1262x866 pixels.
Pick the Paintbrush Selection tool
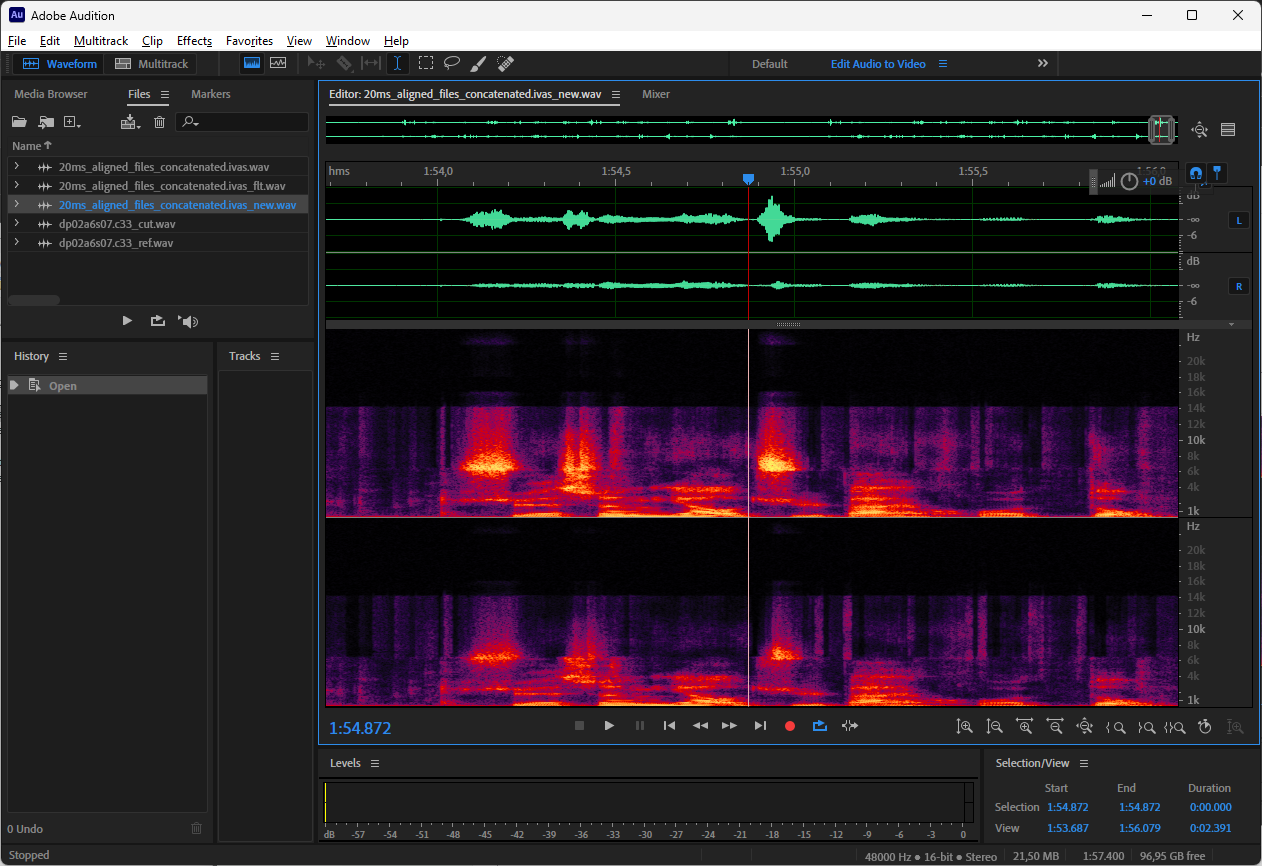(x=478, y=63)
